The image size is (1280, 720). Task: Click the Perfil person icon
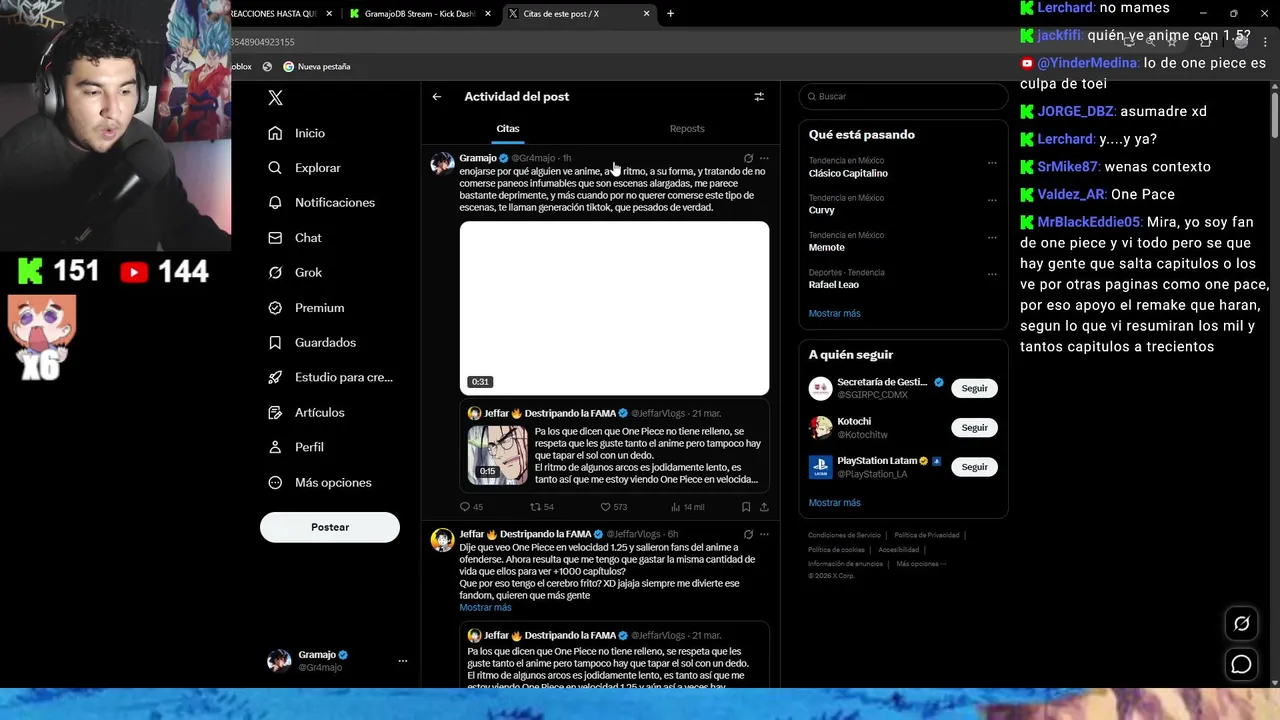tap(275, 448)
